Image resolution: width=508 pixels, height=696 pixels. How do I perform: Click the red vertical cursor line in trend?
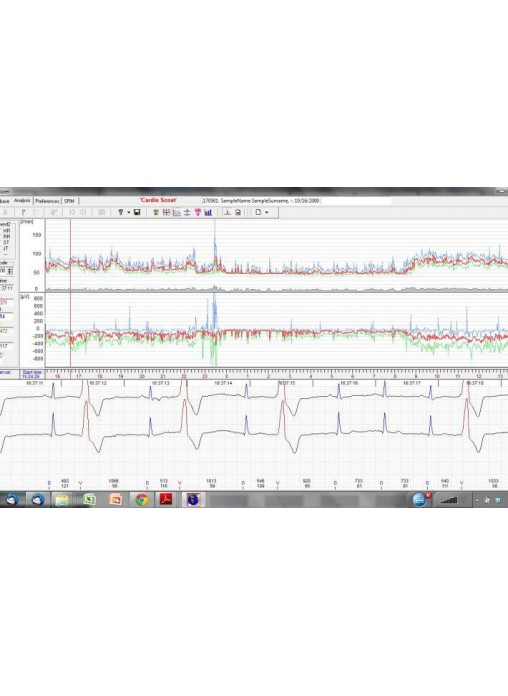pos(70,293)
